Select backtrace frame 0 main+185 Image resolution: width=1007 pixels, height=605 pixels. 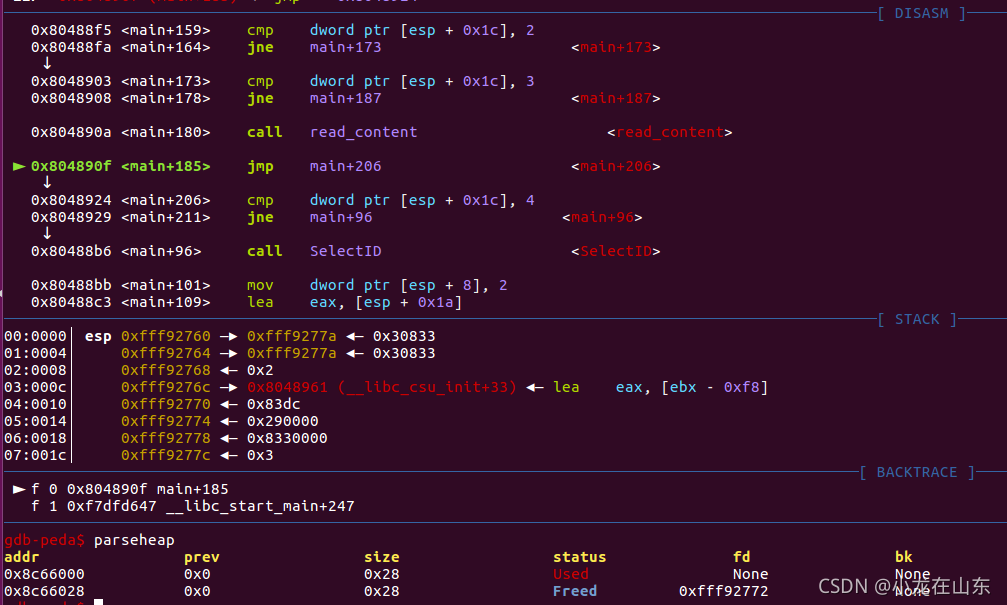pyautogui.click(x=130, y=489)
